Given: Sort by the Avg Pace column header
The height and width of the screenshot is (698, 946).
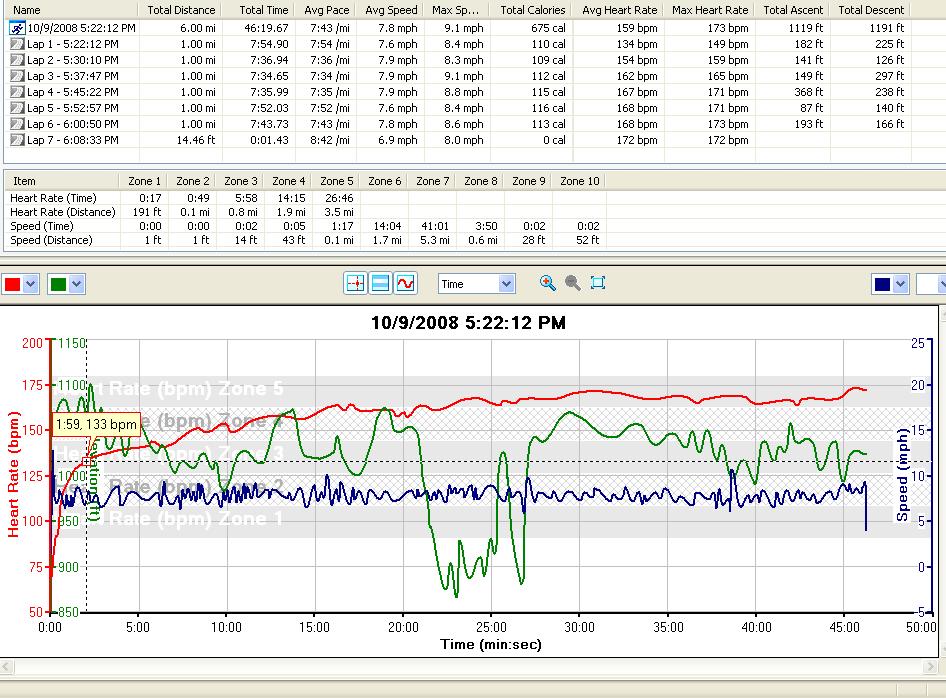Looking at the screenshot, I should point(326,10).
